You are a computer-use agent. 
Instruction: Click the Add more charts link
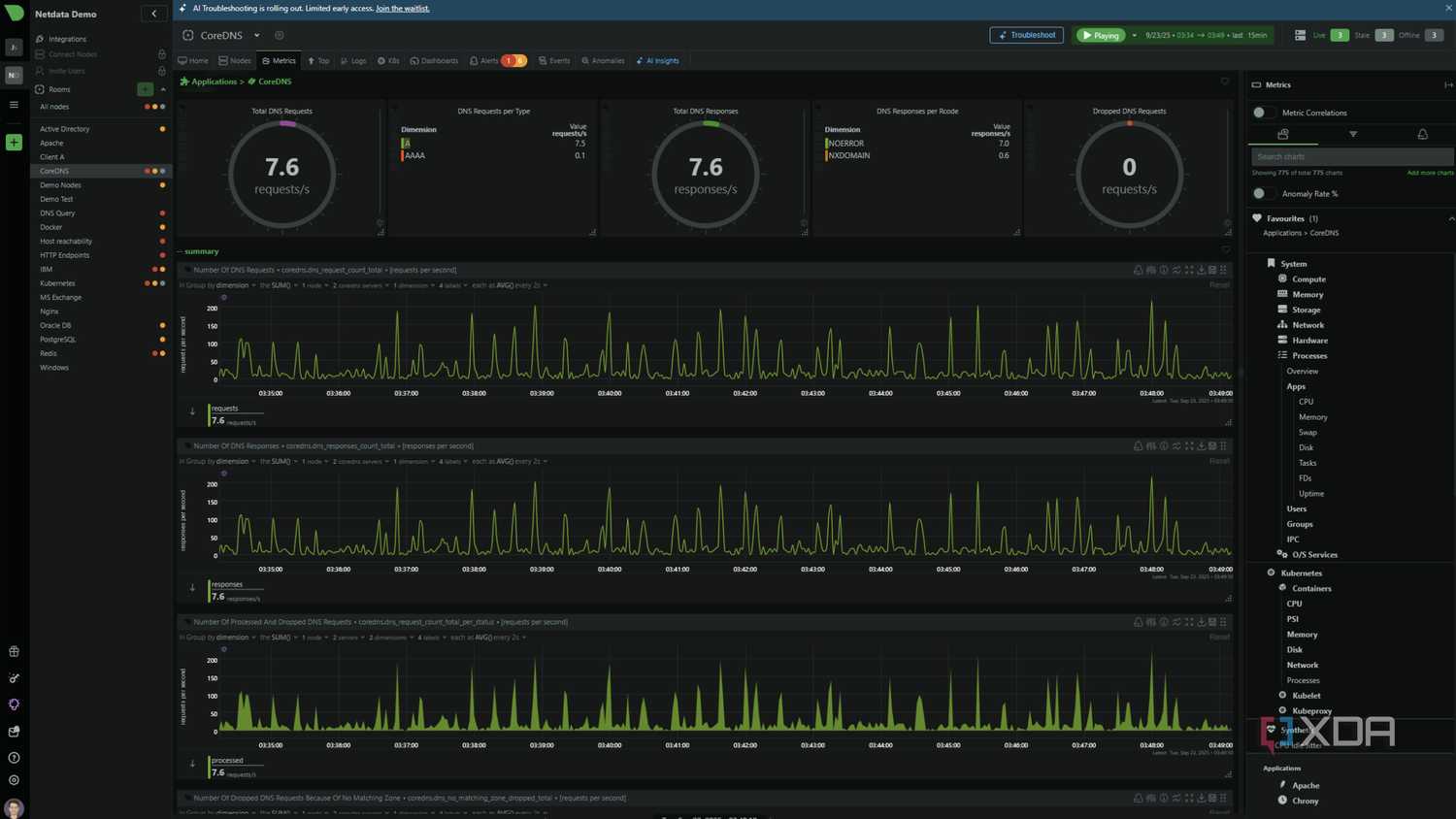[x=1430, y=173]
